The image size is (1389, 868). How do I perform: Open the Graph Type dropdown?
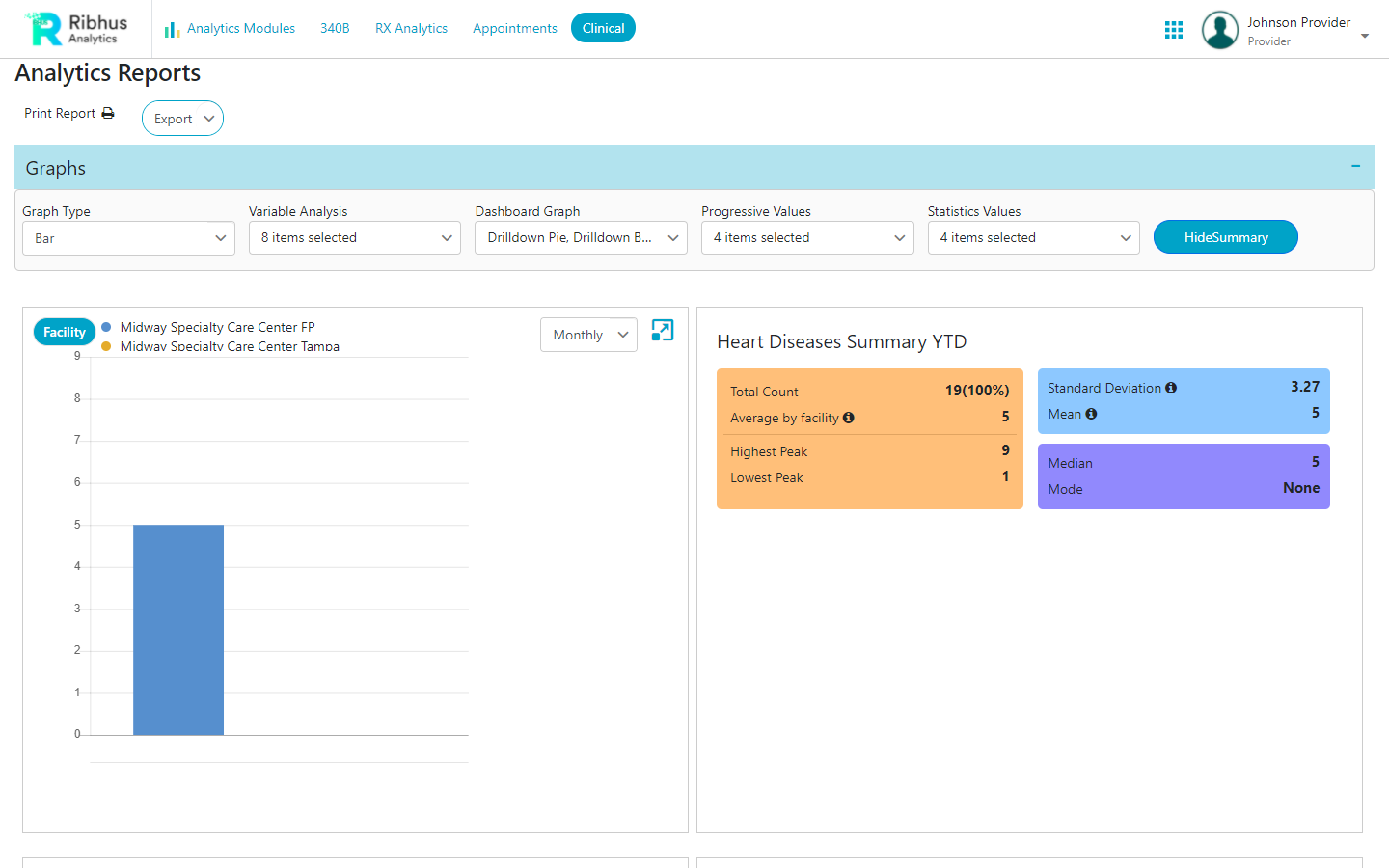point(128,237)
